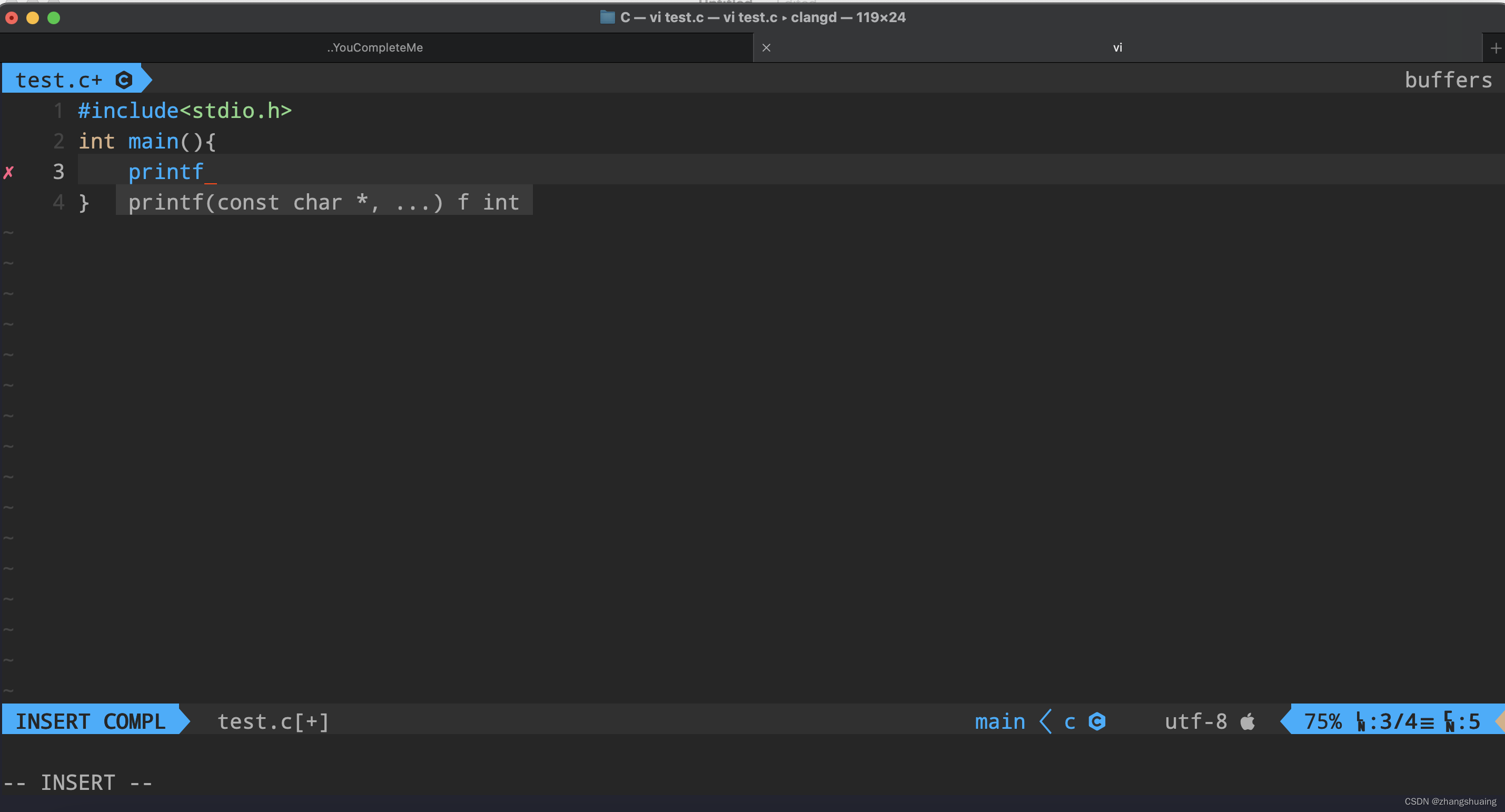
Task: Click the utf-8 encoding label
Action: point(1195,721)
